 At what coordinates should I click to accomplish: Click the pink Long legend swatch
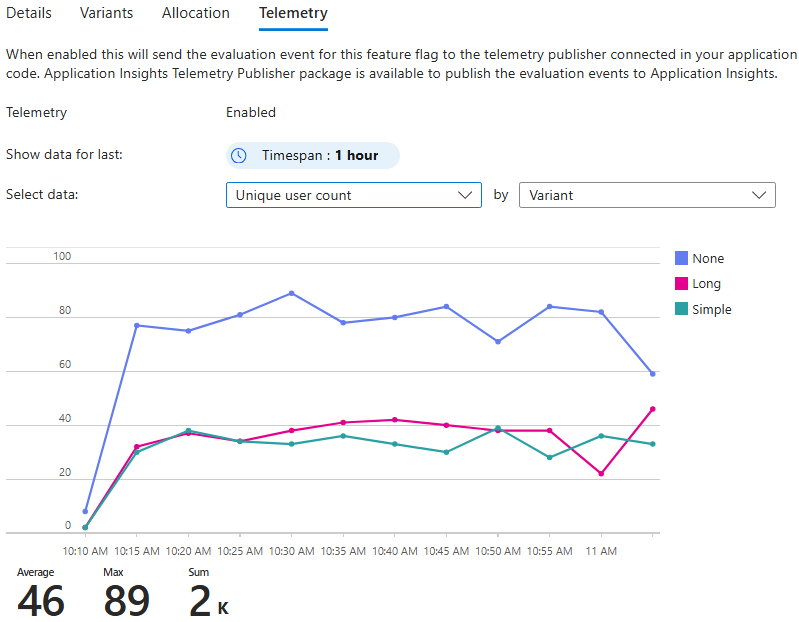(x=682, y=284)
